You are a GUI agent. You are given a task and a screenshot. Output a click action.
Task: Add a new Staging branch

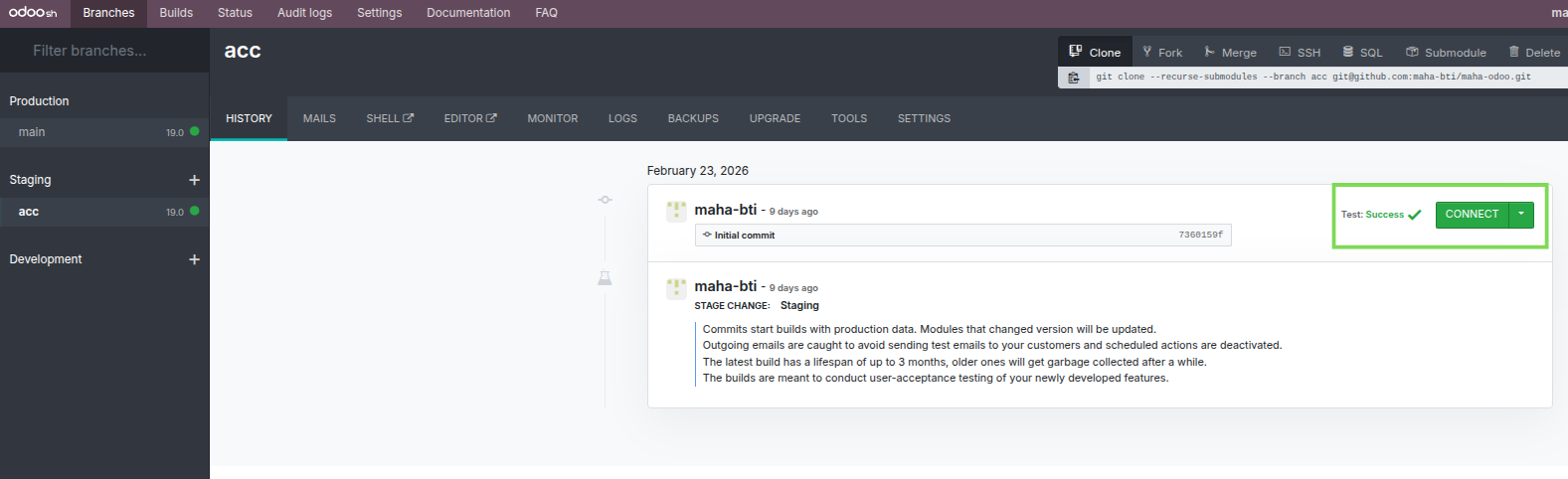coord(194,180)
